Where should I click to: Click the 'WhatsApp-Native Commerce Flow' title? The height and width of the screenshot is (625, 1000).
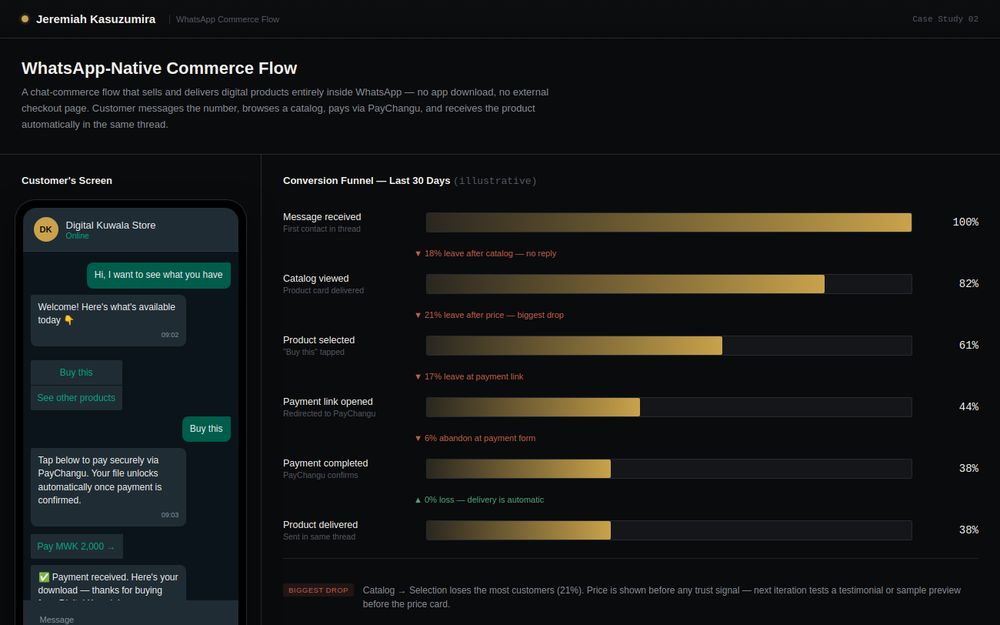[159, 68]
